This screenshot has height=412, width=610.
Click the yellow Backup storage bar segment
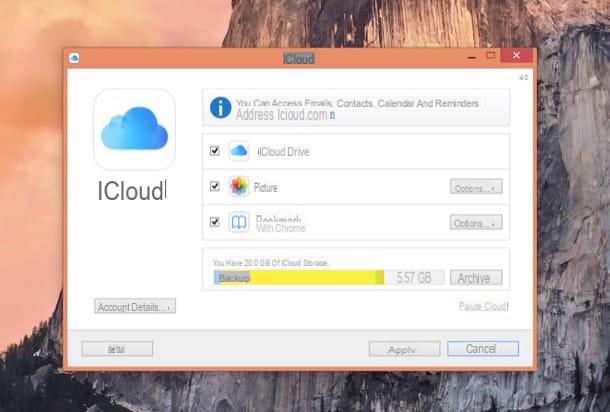pos(298,278)
